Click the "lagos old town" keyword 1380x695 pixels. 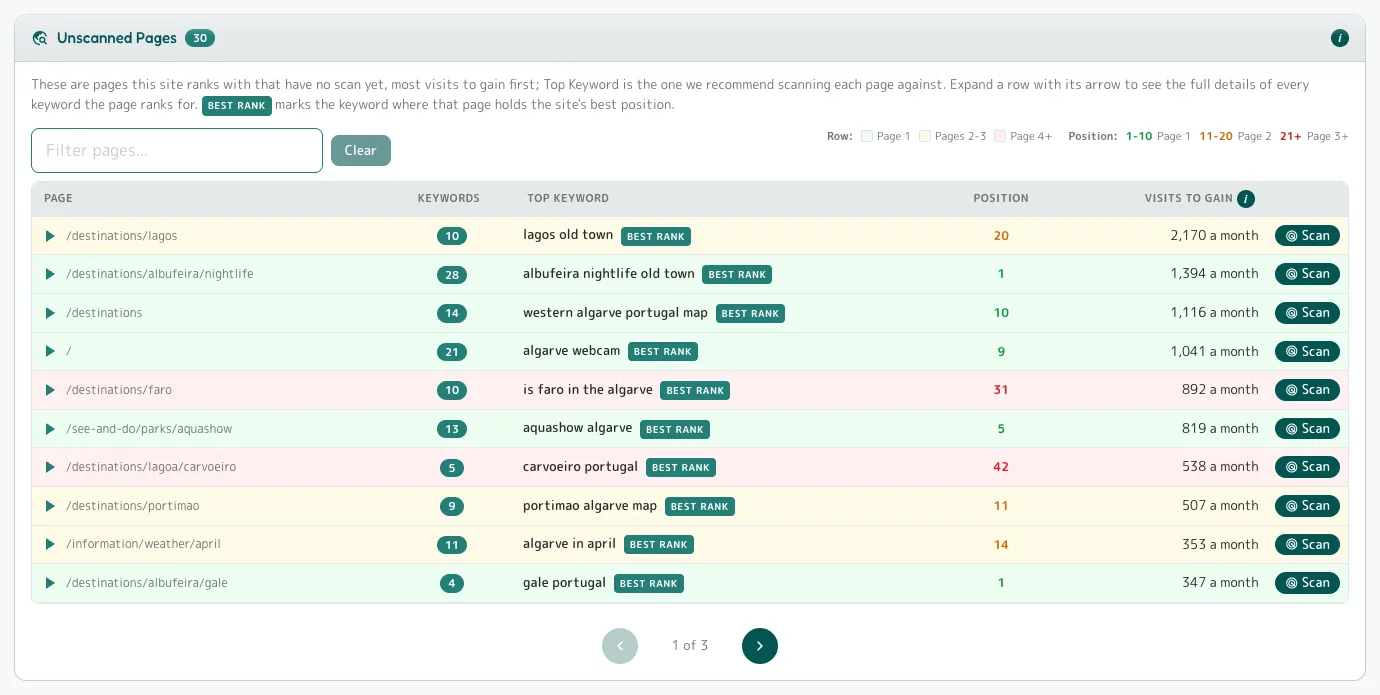pyautogui.click(x=568, y=235)
